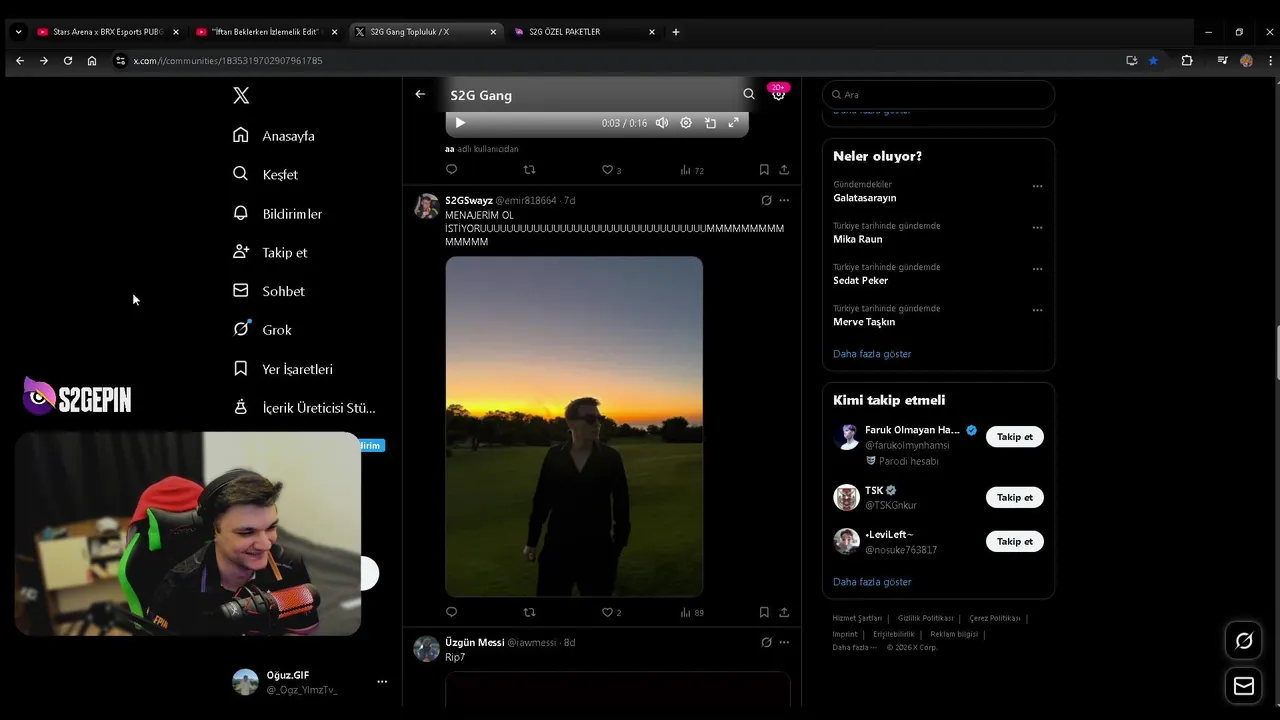The height and width of the screenshot is (720, 1280).
Task: Open more options for Galatasarayın trend
Action: pos(1037,186)
